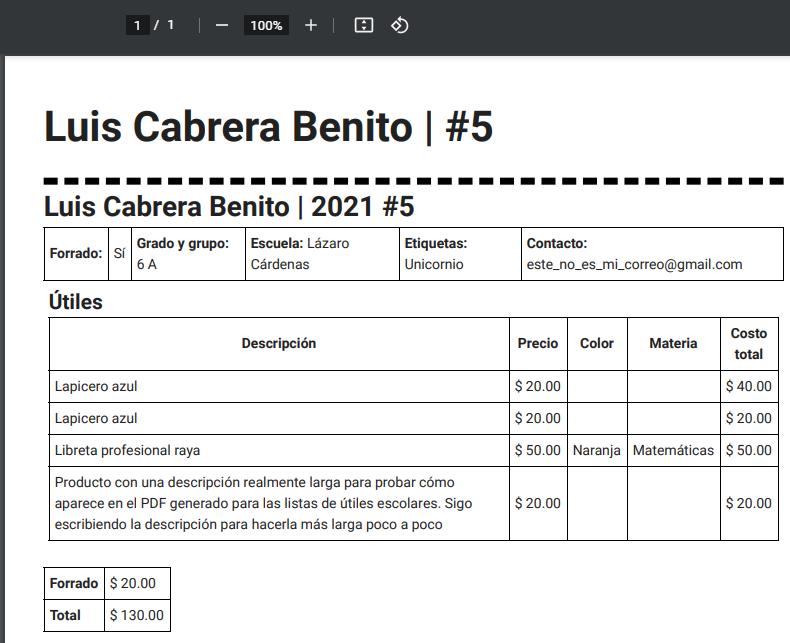Click the 'Descripción' column header
Image resolution: width=790 pixels, height=643 pixels.
coord(279,344)
